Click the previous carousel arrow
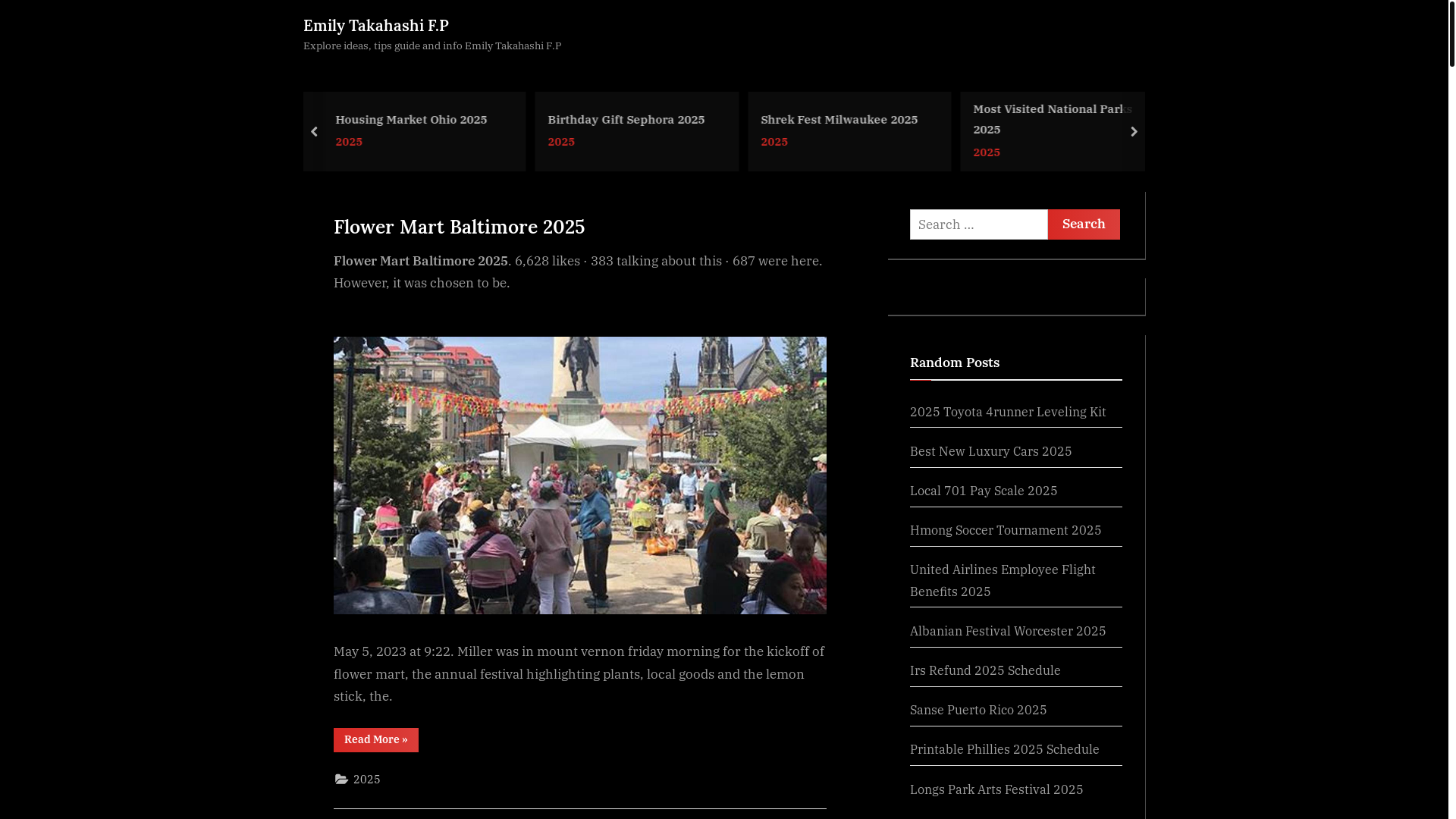This screenshot has width=1456, height=819. [314, 132]
